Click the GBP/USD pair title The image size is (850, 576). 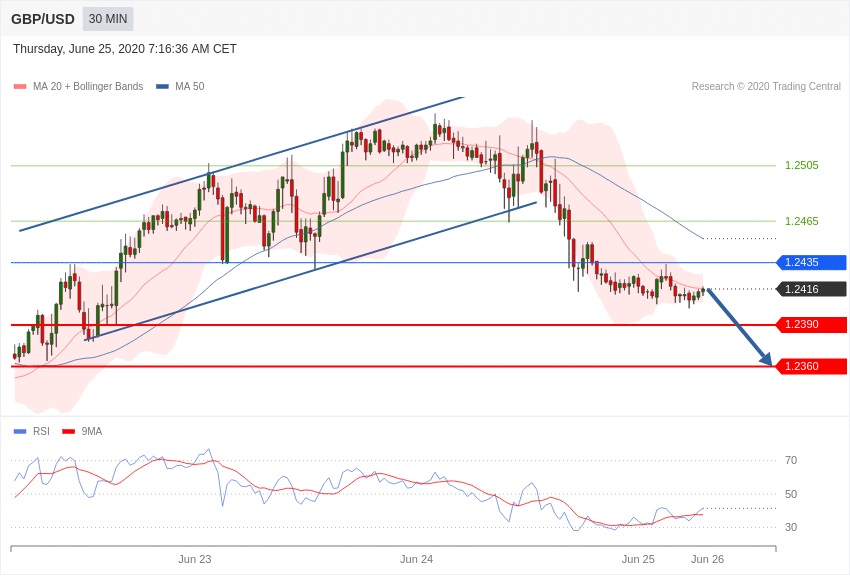pyautogui.click(x=43, y=19)
